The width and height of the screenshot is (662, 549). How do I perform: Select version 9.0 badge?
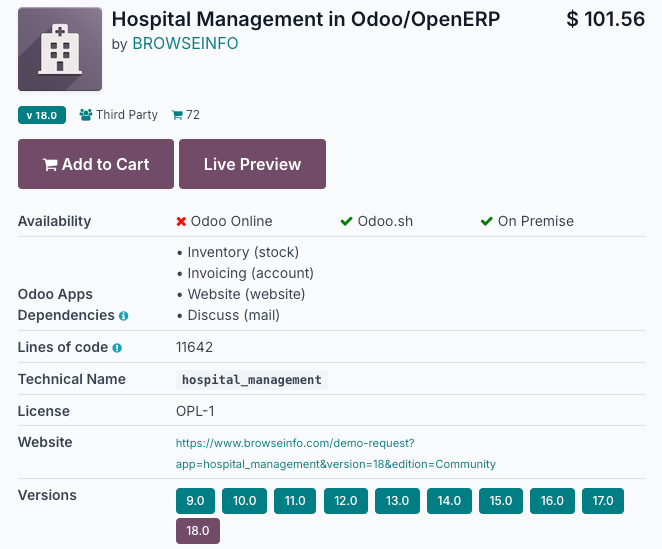195,501
